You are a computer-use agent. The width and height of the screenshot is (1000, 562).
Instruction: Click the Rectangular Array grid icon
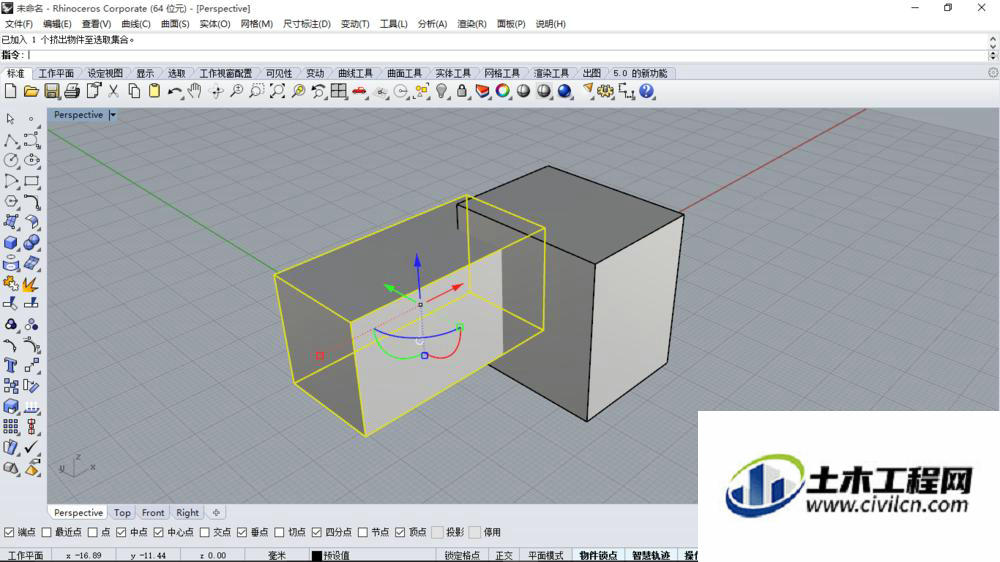[11, 427]
